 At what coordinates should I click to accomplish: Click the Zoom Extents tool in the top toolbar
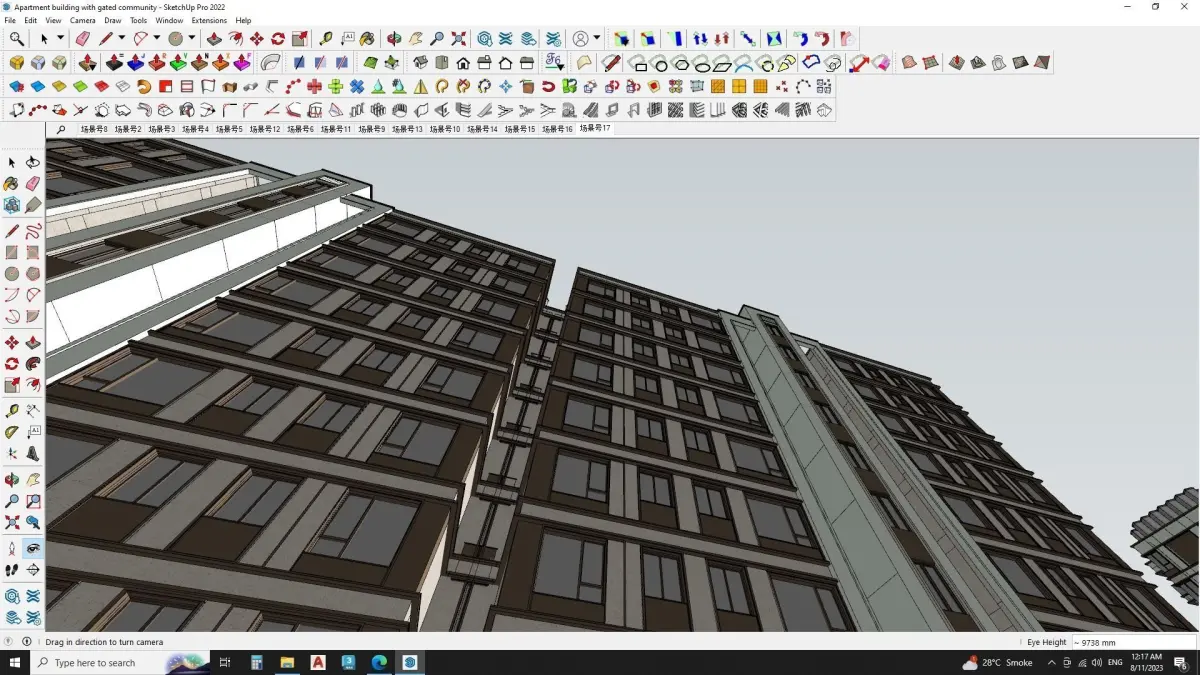[x=458, y=38]
